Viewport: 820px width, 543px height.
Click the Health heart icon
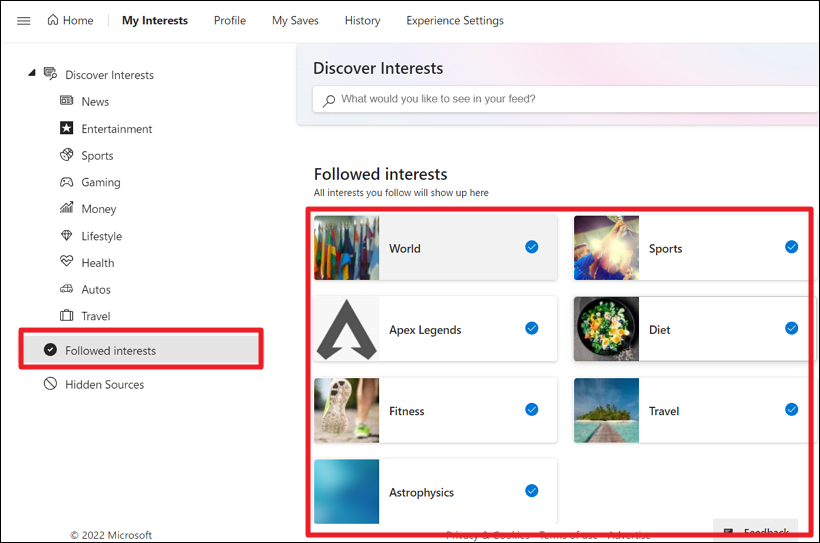tap(67, 263)
